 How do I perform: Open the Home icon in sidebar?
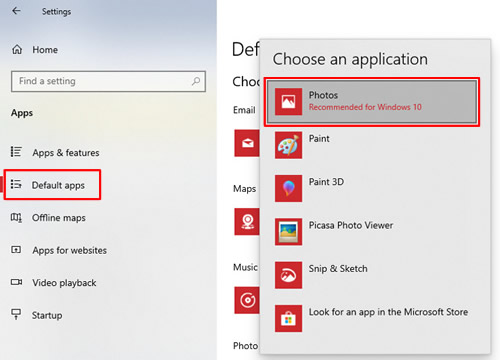(17, 50)
